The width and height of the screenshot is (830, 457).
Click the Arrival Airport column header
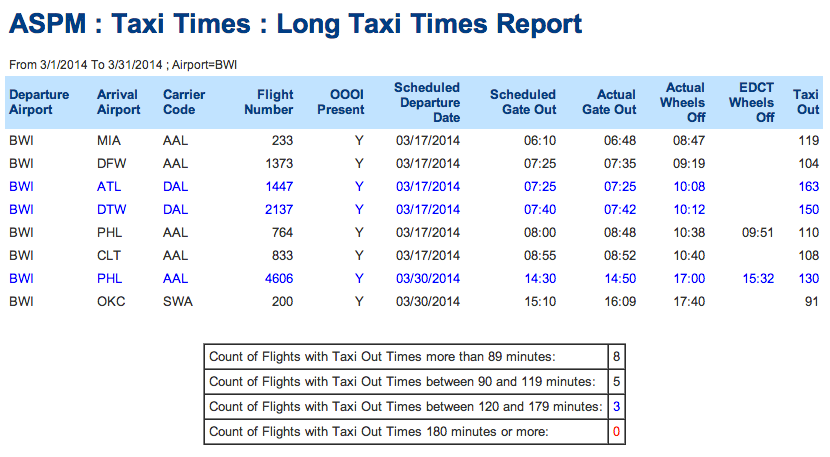coord(118,102)
